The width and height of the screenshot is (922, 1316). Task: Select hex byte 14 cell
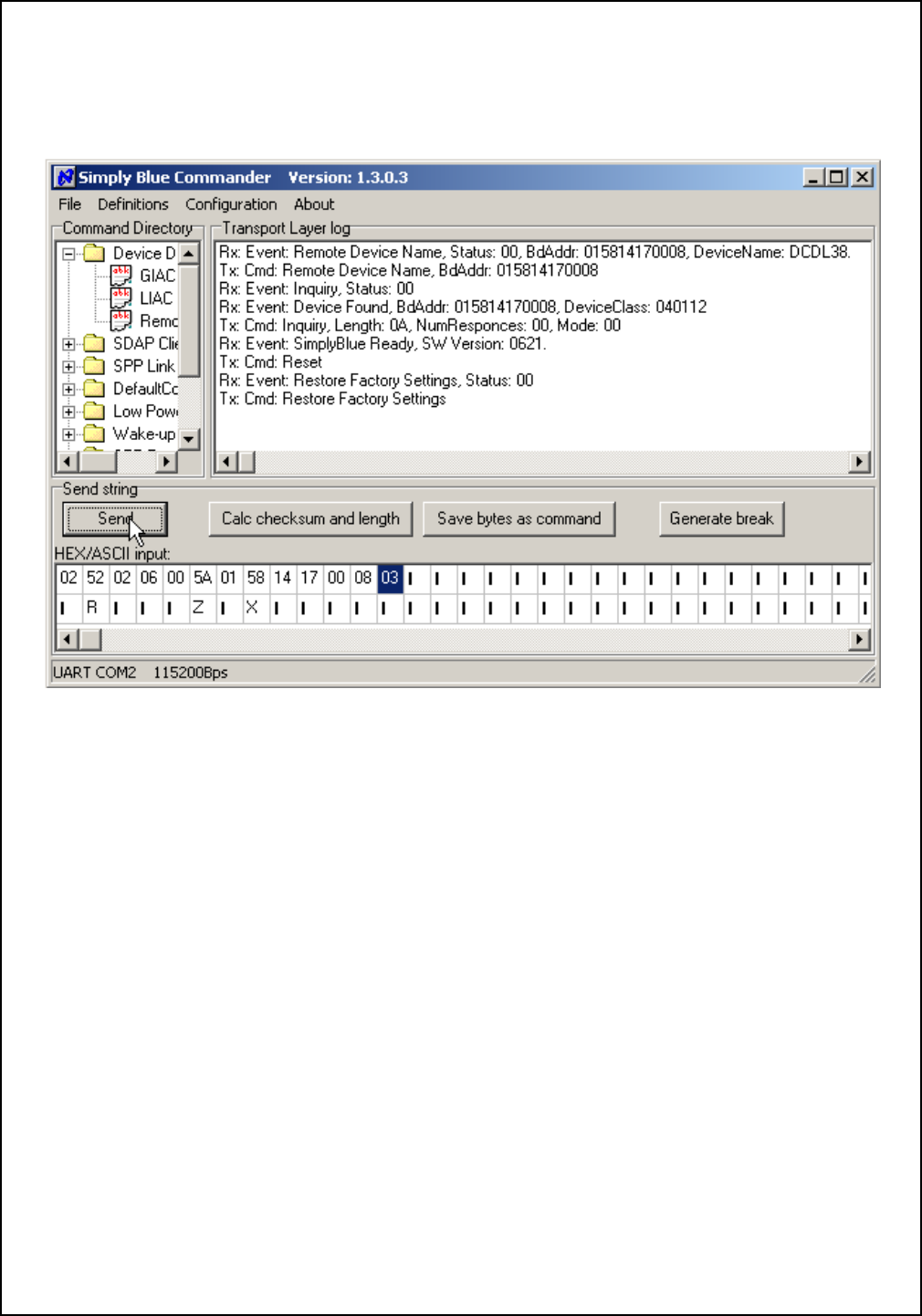click(x=283, y=579)
